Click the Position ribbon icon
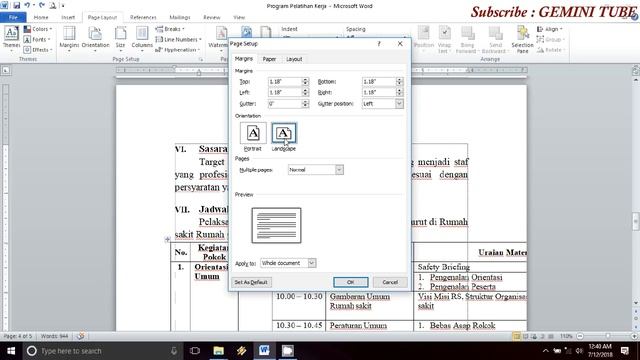The width and height of the screenshot is (640, 360). click(424, 38)
